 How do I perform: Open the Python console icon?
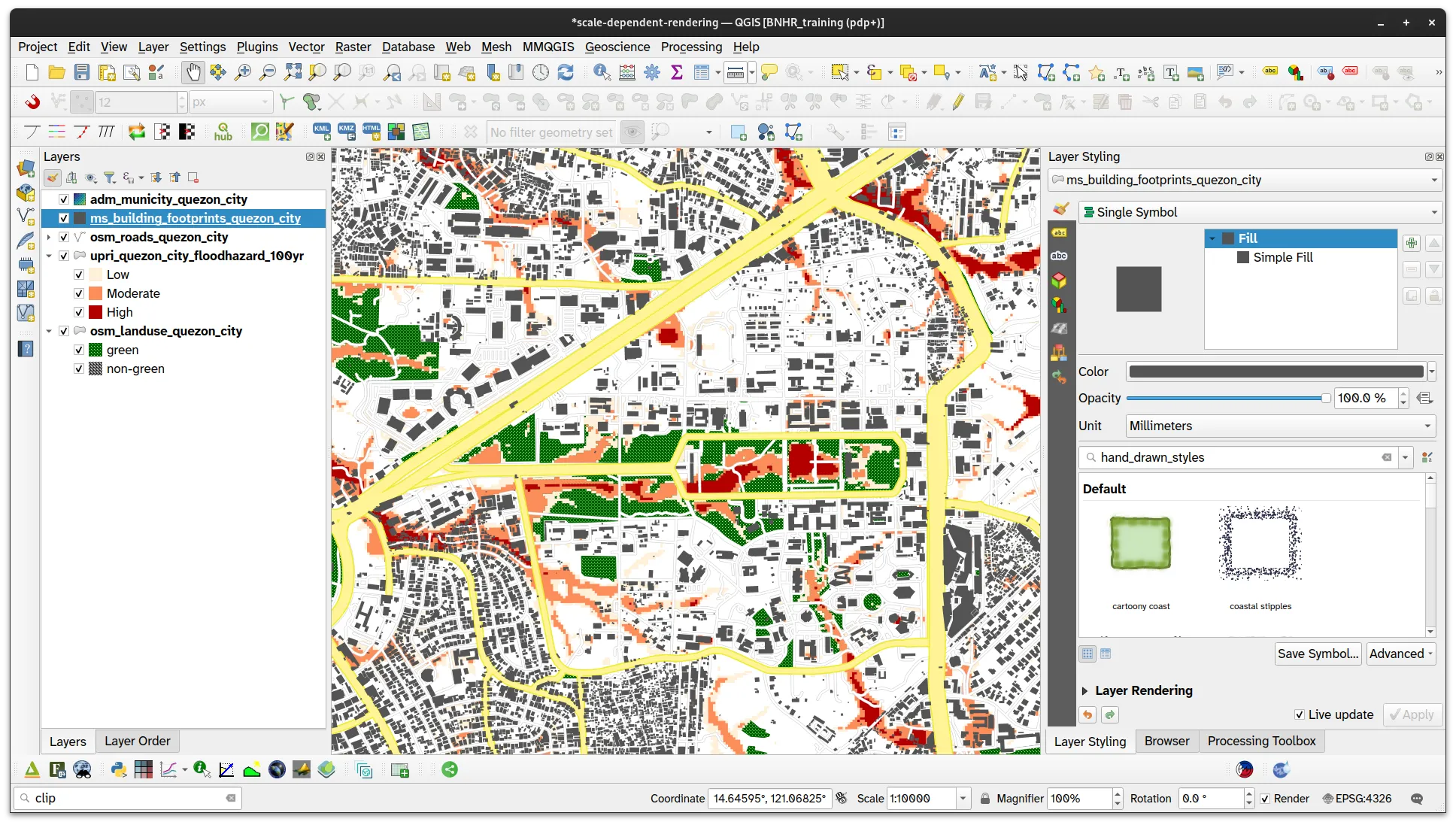(x=118, y=769)
